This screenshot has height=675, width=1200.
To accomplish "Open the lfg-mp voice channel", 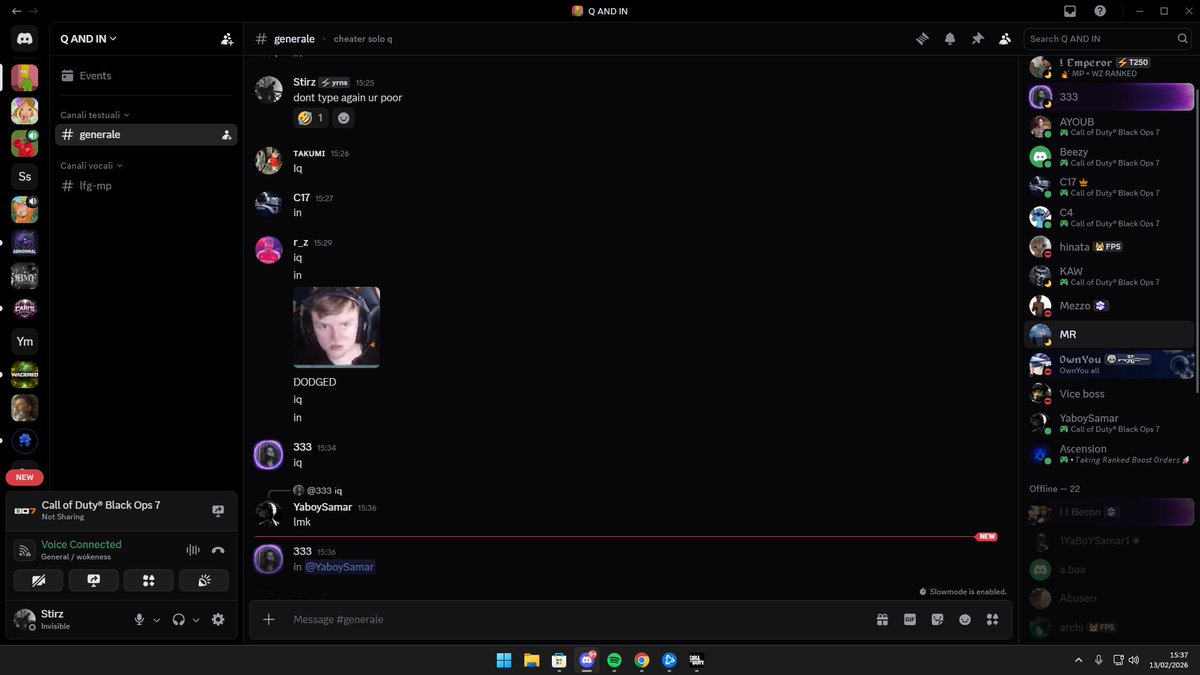I will tap(146, 186).
